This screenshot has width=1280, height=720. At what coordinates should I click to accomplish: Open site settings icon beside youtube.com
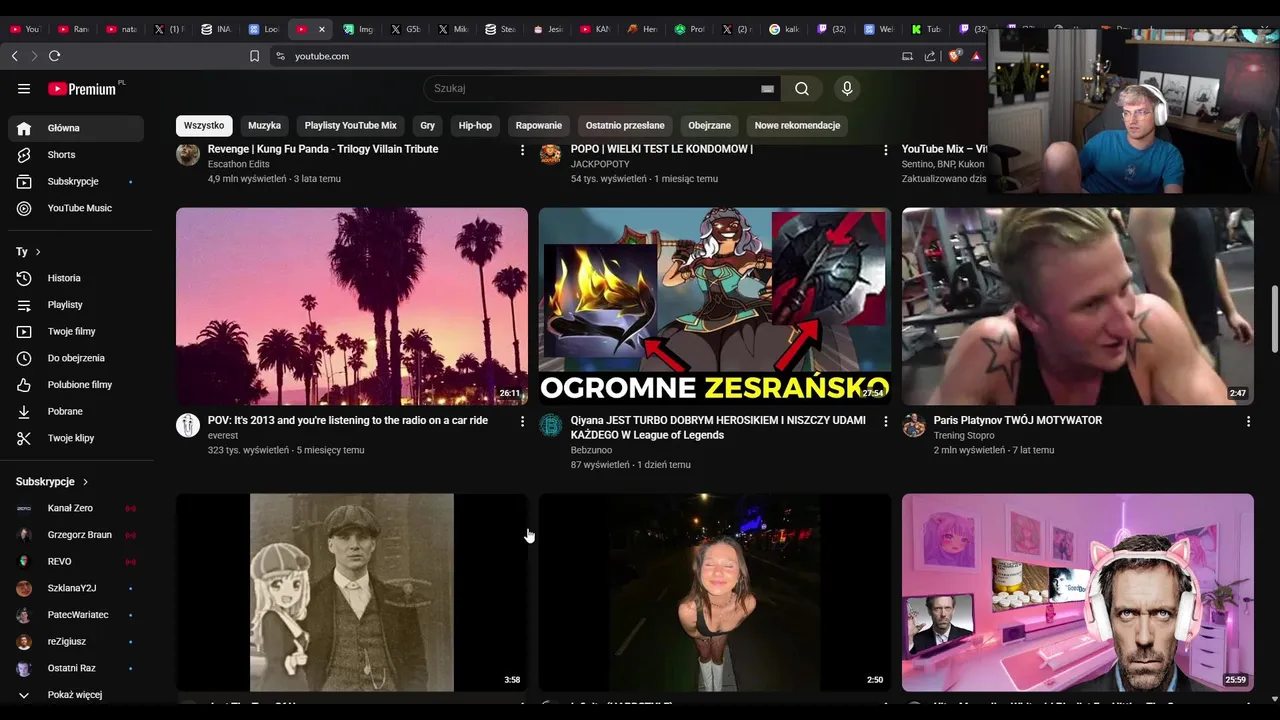280,56
